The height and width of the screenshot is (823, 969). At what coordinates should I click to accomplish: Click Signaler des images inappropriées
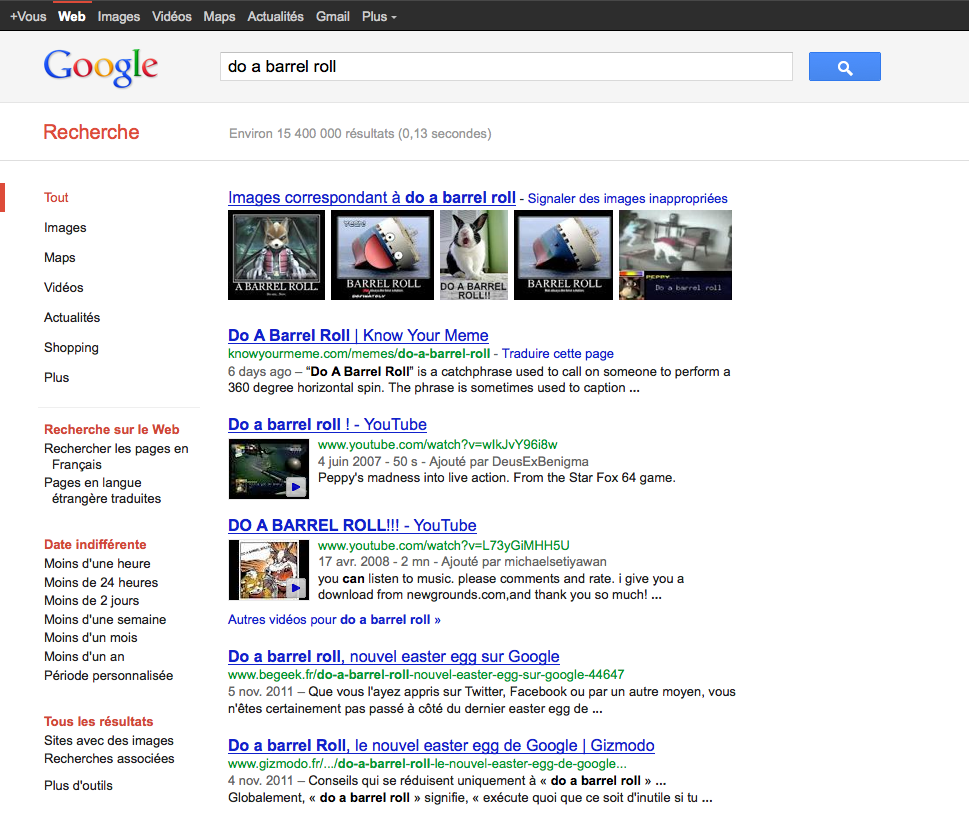click(x=627, y=199)
